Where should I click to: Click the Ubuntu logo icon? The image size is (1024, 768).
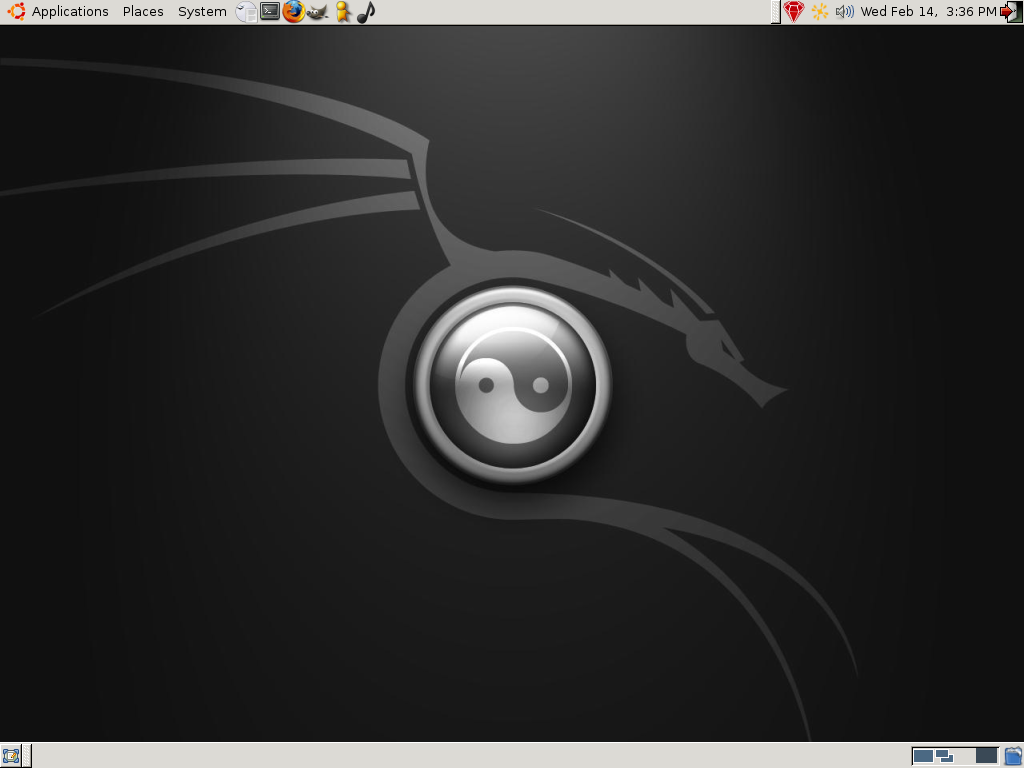coord(16,11)
